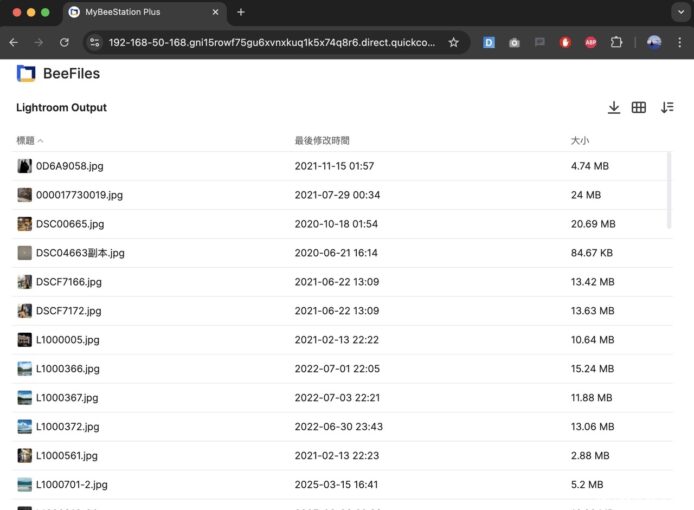Click the camera extension icon in toolbar
The height and width of the screenshot is (510, 694).
[514, 43]
